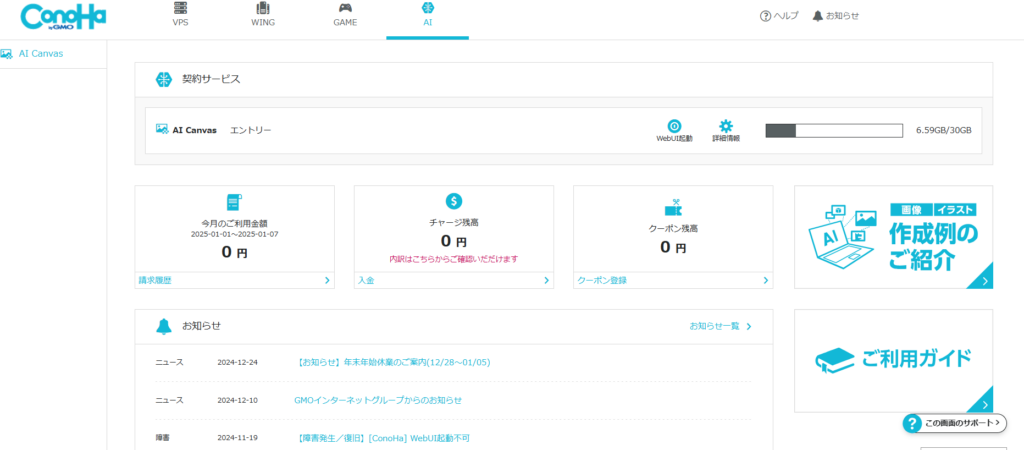Launch WebUI with the WebUI起動 icon
Viewport: 1024px width, 450px height.
(x=674, y=131)
